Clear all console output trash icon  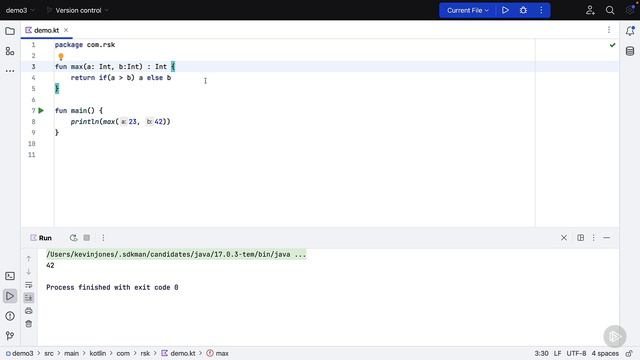tap(29, 324)
